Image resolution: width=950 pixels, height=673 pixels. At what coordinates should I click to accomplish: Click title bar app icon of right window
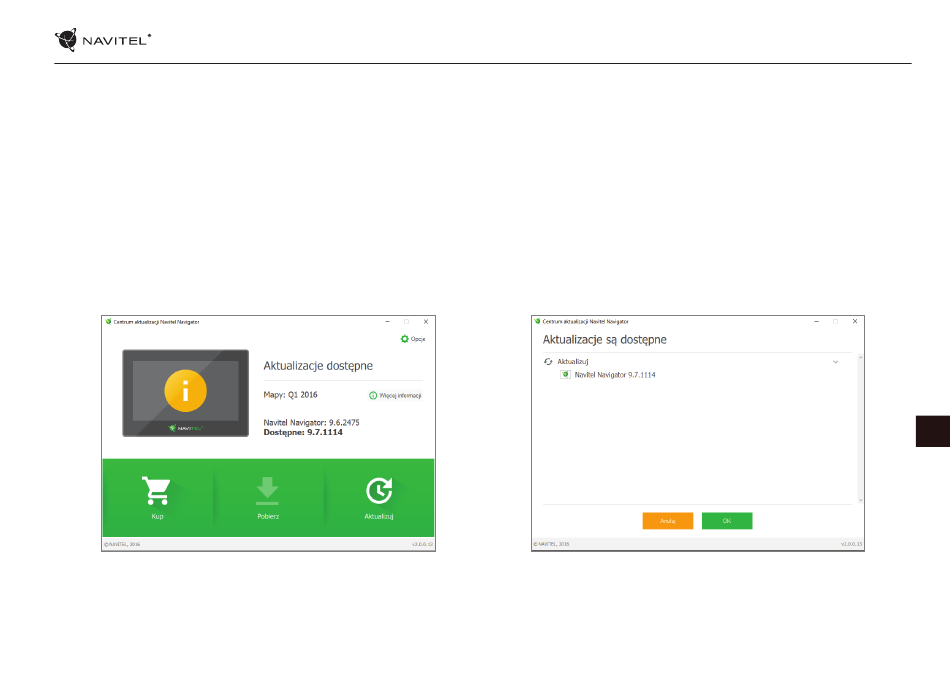click(537, 321)
